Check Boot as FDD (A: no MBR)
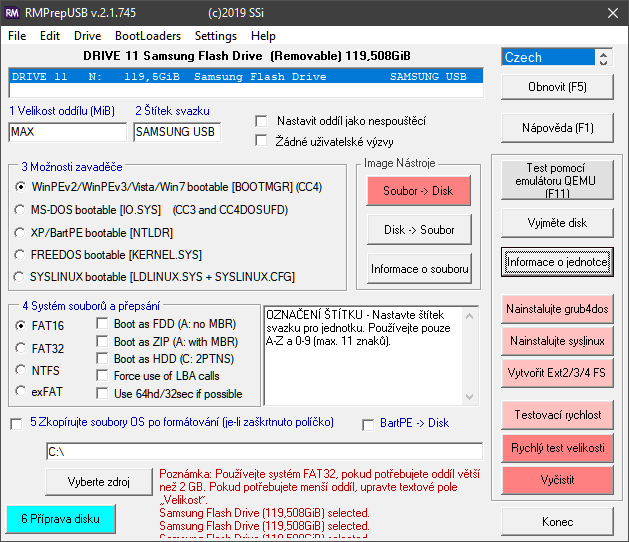 102,324
